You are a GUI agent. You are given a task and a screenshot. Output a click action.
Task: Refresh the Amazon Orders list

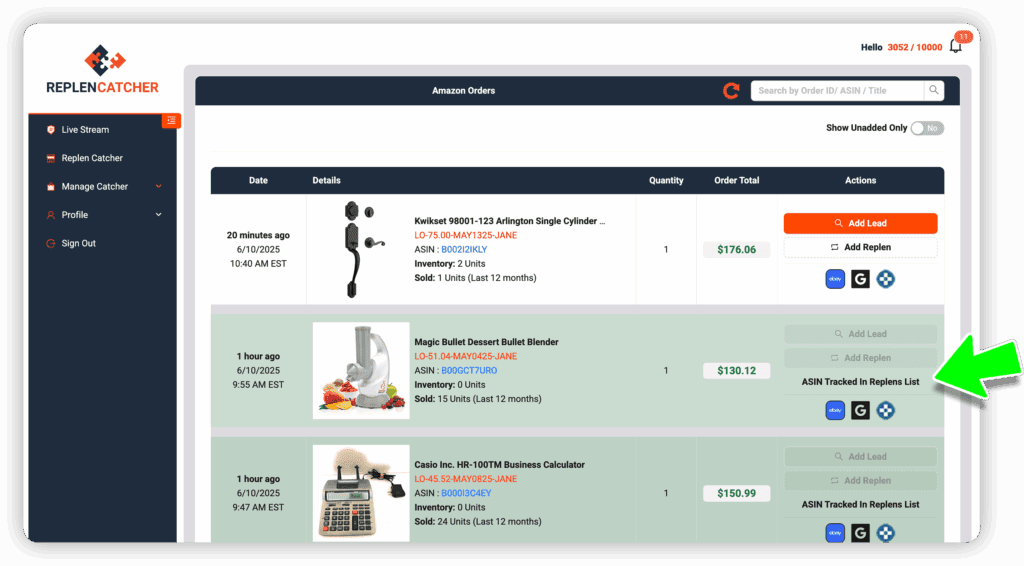coord(731,91)
